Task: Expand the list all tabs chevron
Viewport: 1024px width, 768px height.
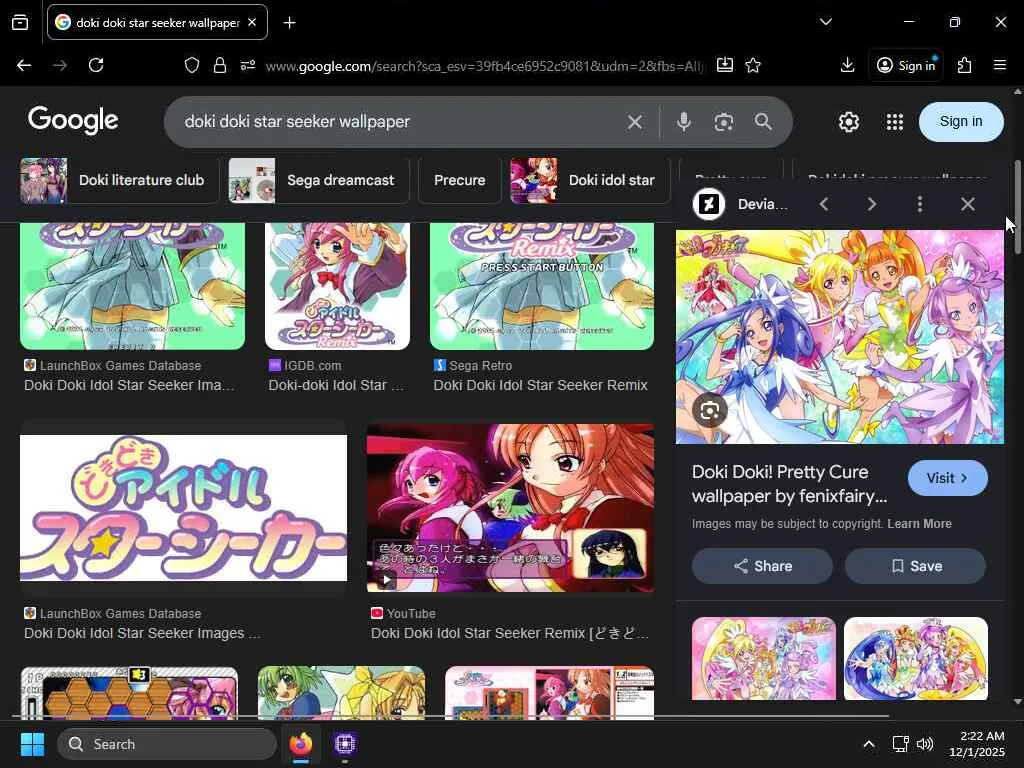Action: click(825, 22)
